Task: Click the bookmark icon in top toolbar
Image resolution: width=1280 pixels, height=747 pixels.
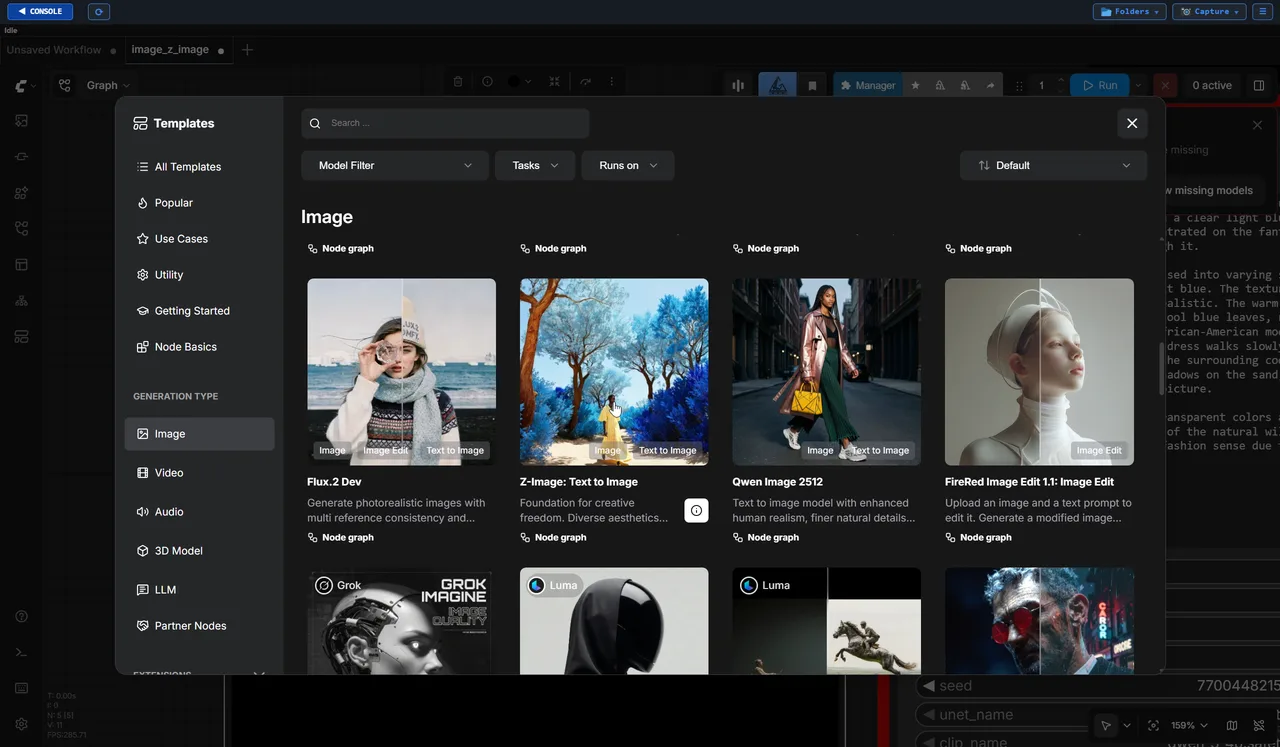Action: [x=812, y=86]
